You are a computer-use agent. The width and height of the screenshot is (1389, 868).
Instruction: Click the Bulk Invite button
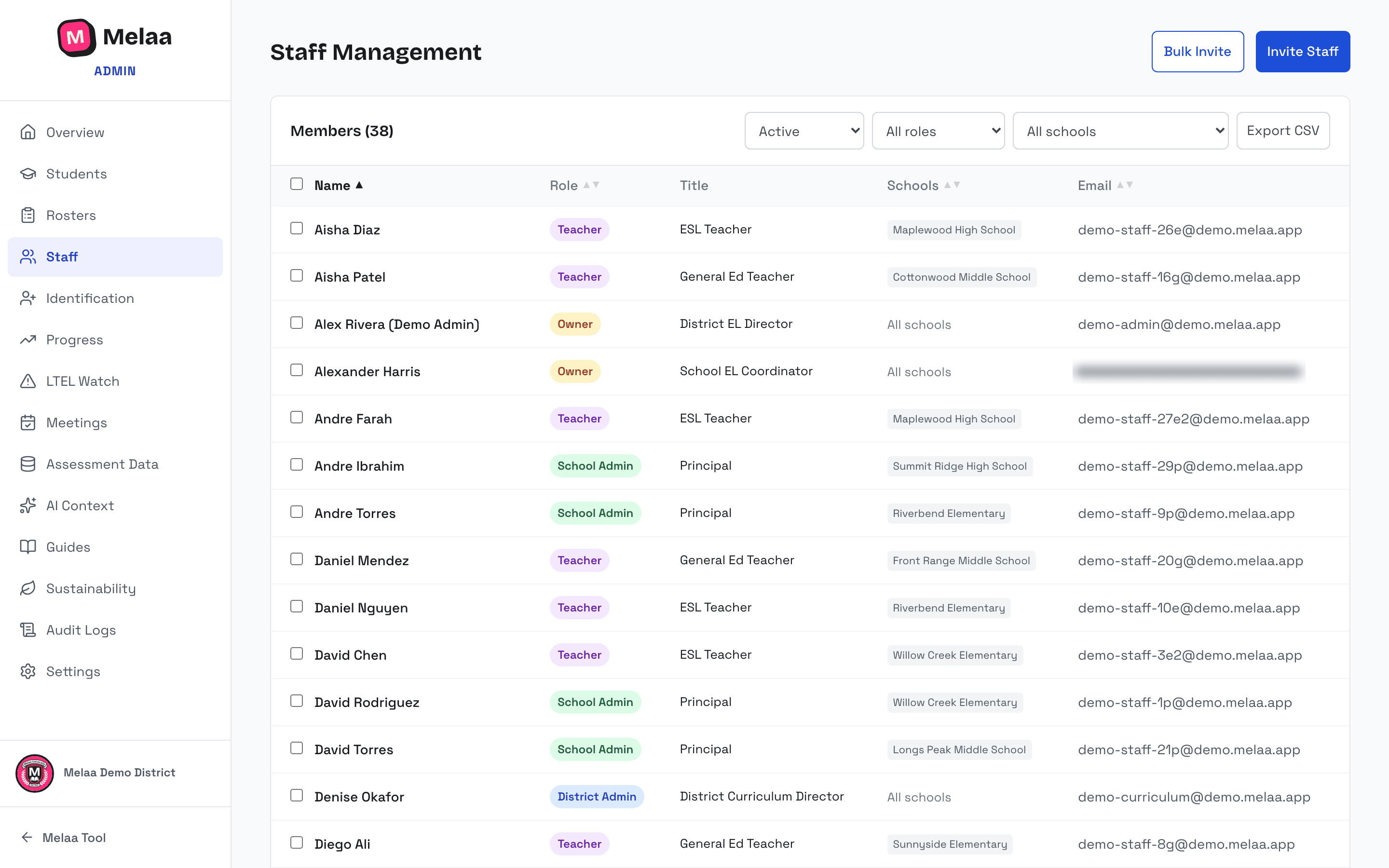[x=1198, y=52]
